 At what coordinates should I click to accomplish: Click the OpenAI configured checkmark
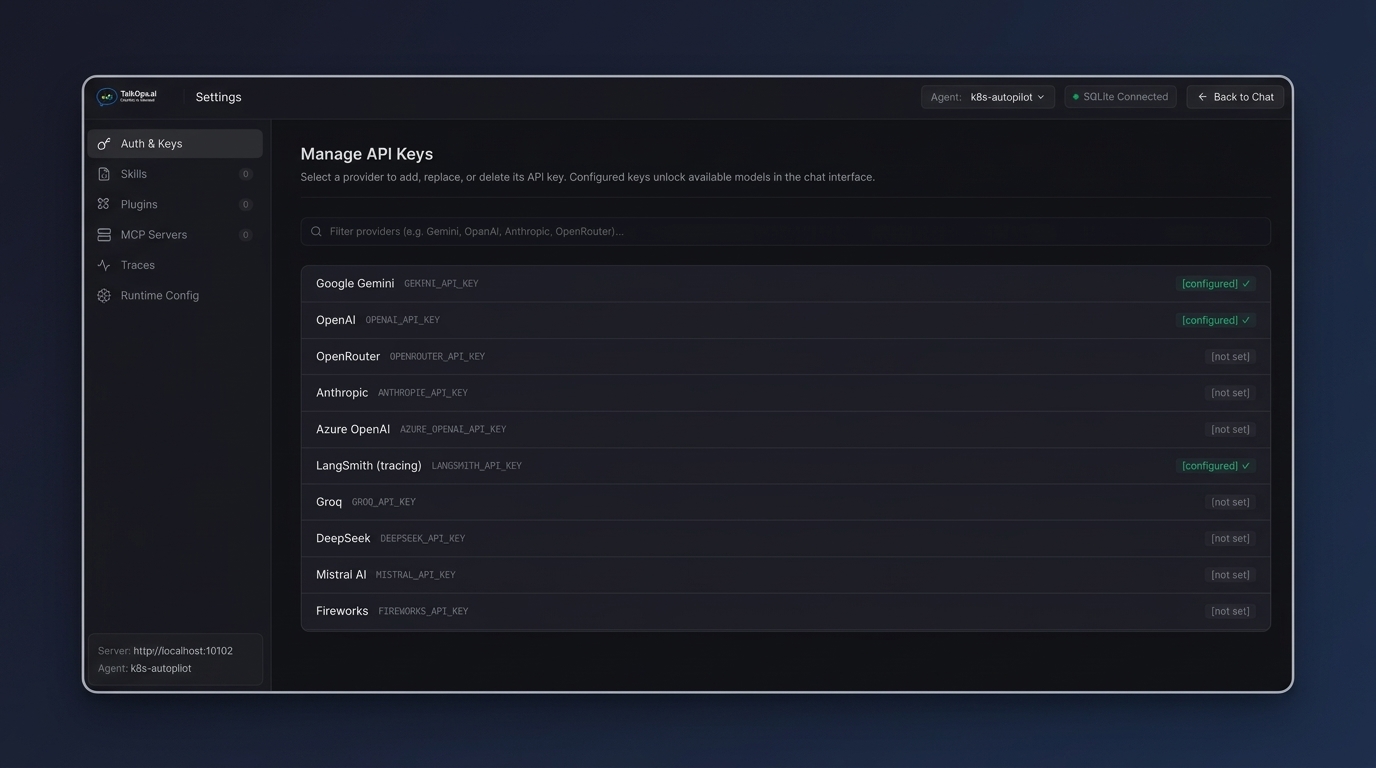point(1246,320)
